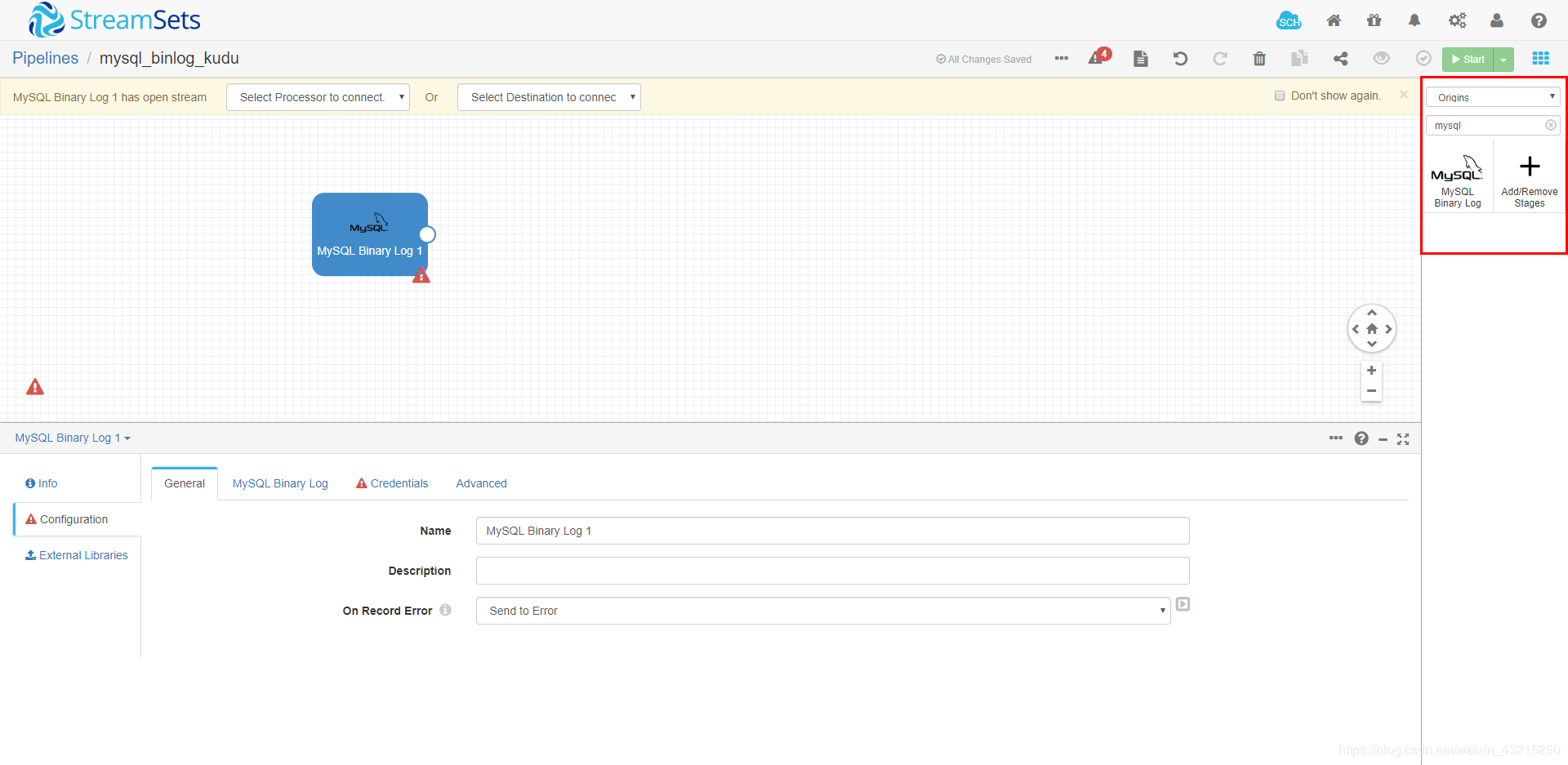This screenshot has width=1568, height=765.
Task: Enable Don't show again checkbox
Action: coord(1279,95)
